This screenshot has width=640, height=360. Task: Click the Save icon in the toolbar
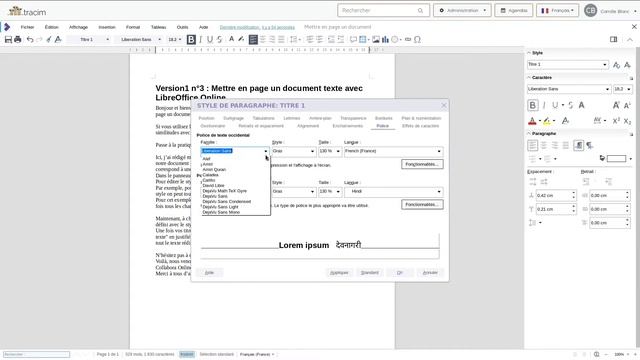coord(8,40)
